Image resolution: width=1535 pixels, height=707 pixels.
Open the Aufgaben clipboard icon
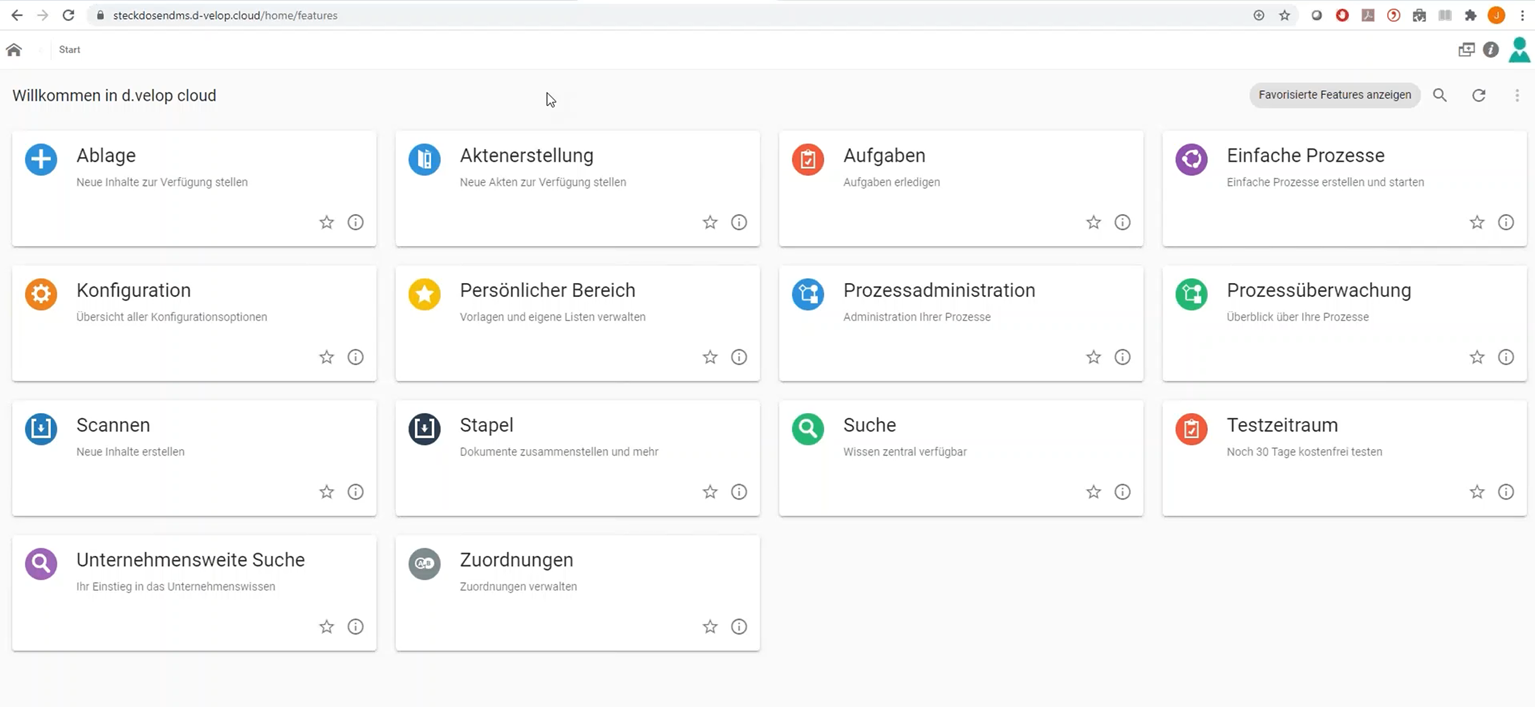click(808, 159)
